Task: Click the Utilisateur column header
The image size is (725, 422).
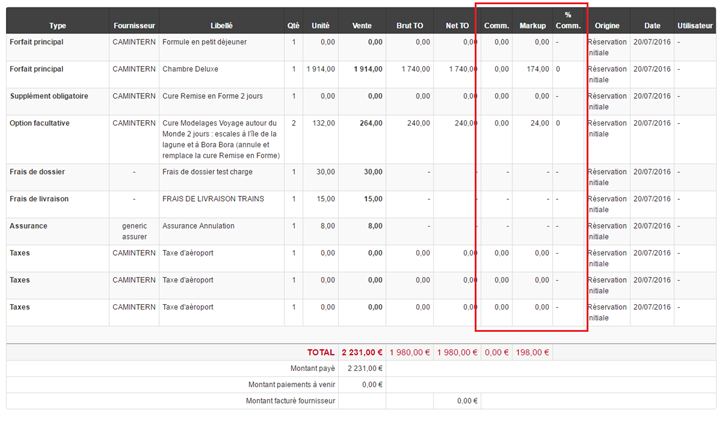Action: [x=695, y=25]
